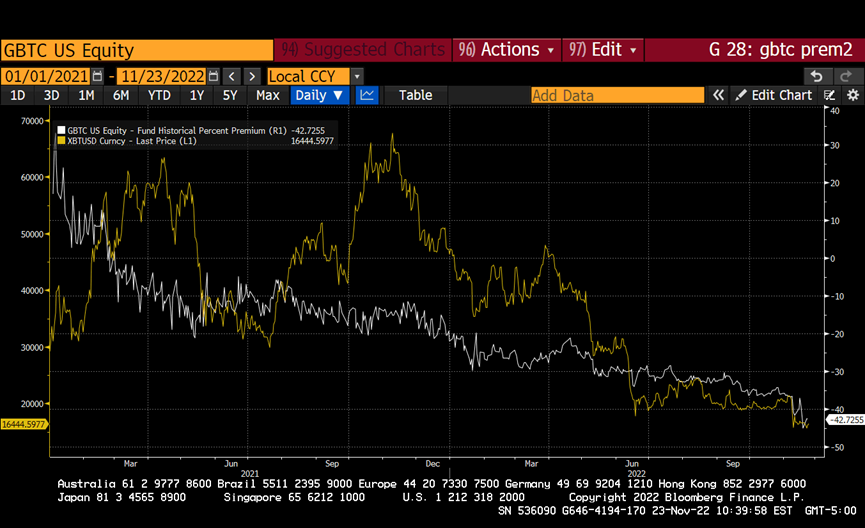Click the undo arrow icon

point(817,76)
